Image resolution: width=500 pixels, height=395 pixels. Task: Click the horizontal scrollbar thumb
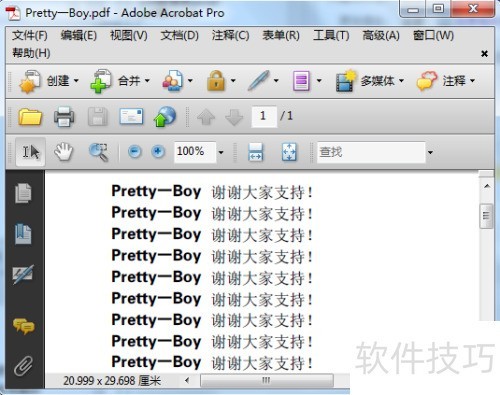267,380
